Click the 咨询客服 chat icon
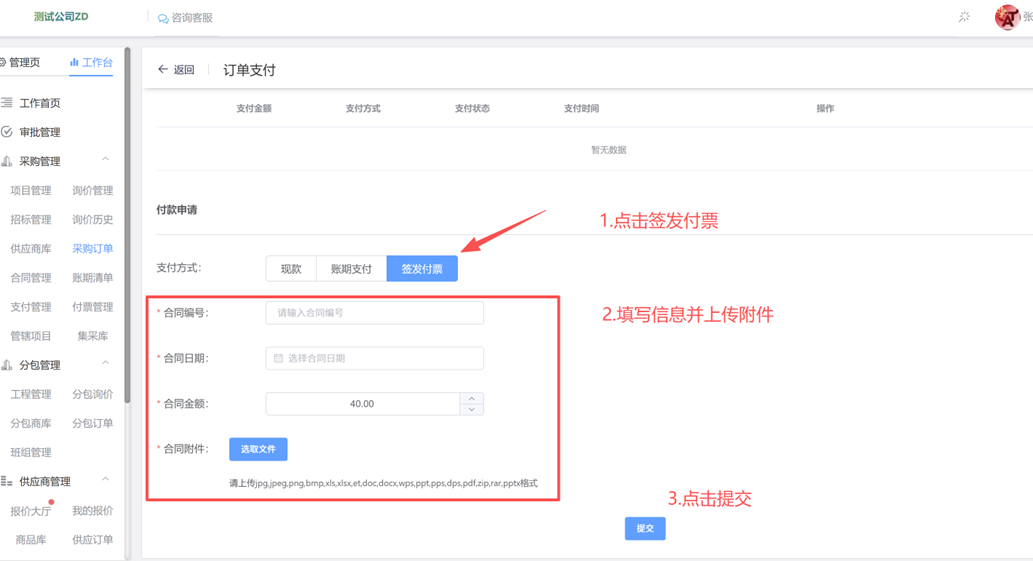Viewport: 1033px width, 561px height. [x=163, y=18]
